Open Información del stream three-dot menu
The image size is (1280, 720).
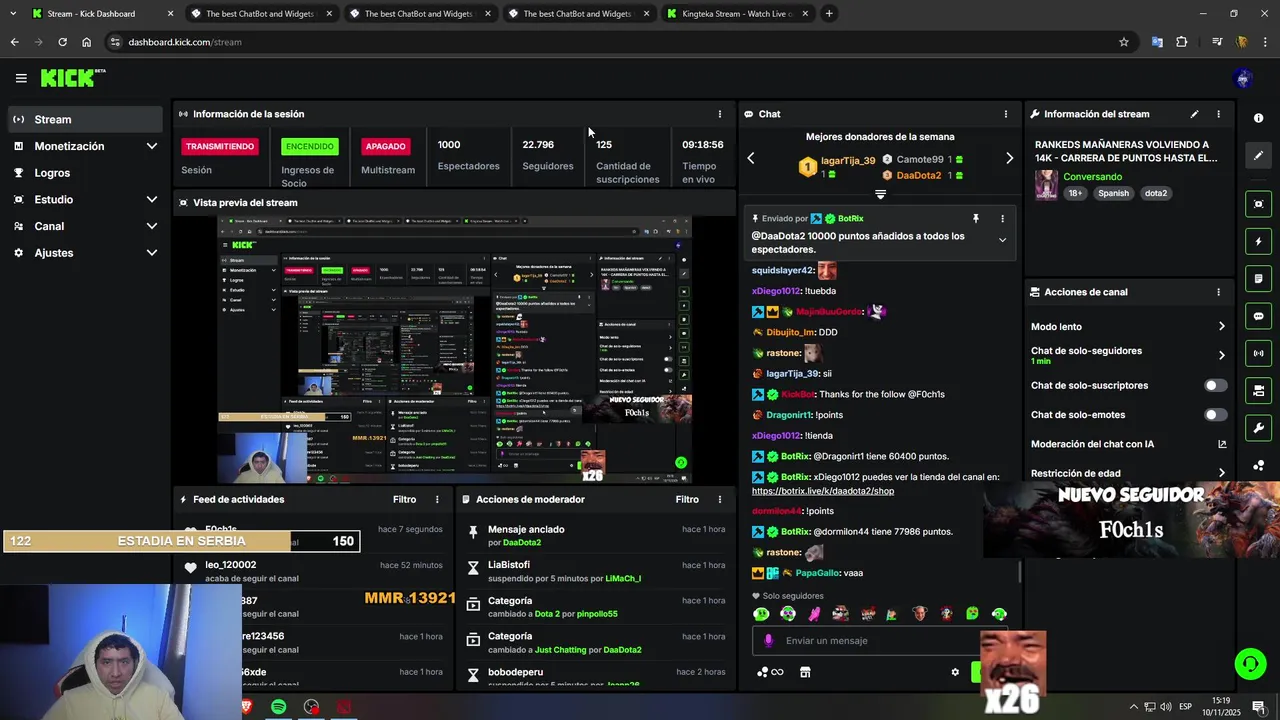pyautogui.click(x=1218, y=114)
